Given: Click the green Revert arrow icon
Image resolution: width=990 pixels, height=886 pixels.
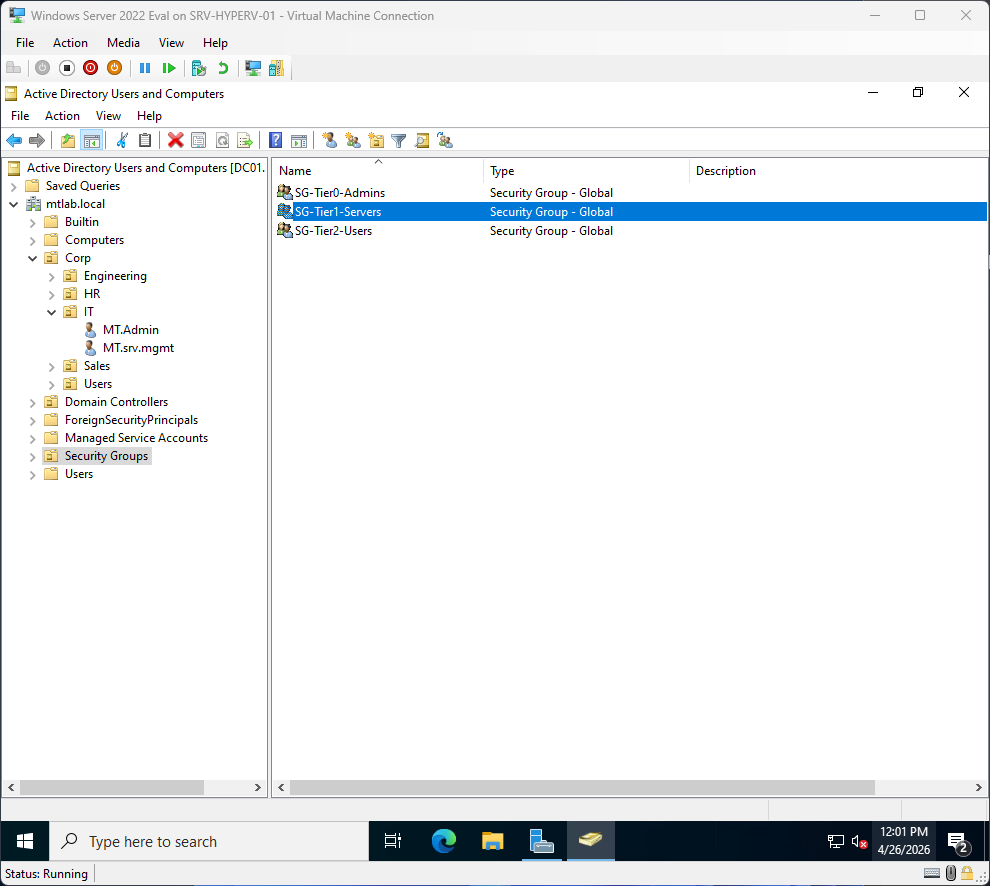Looking at the screenshot, I should [223, 68].
